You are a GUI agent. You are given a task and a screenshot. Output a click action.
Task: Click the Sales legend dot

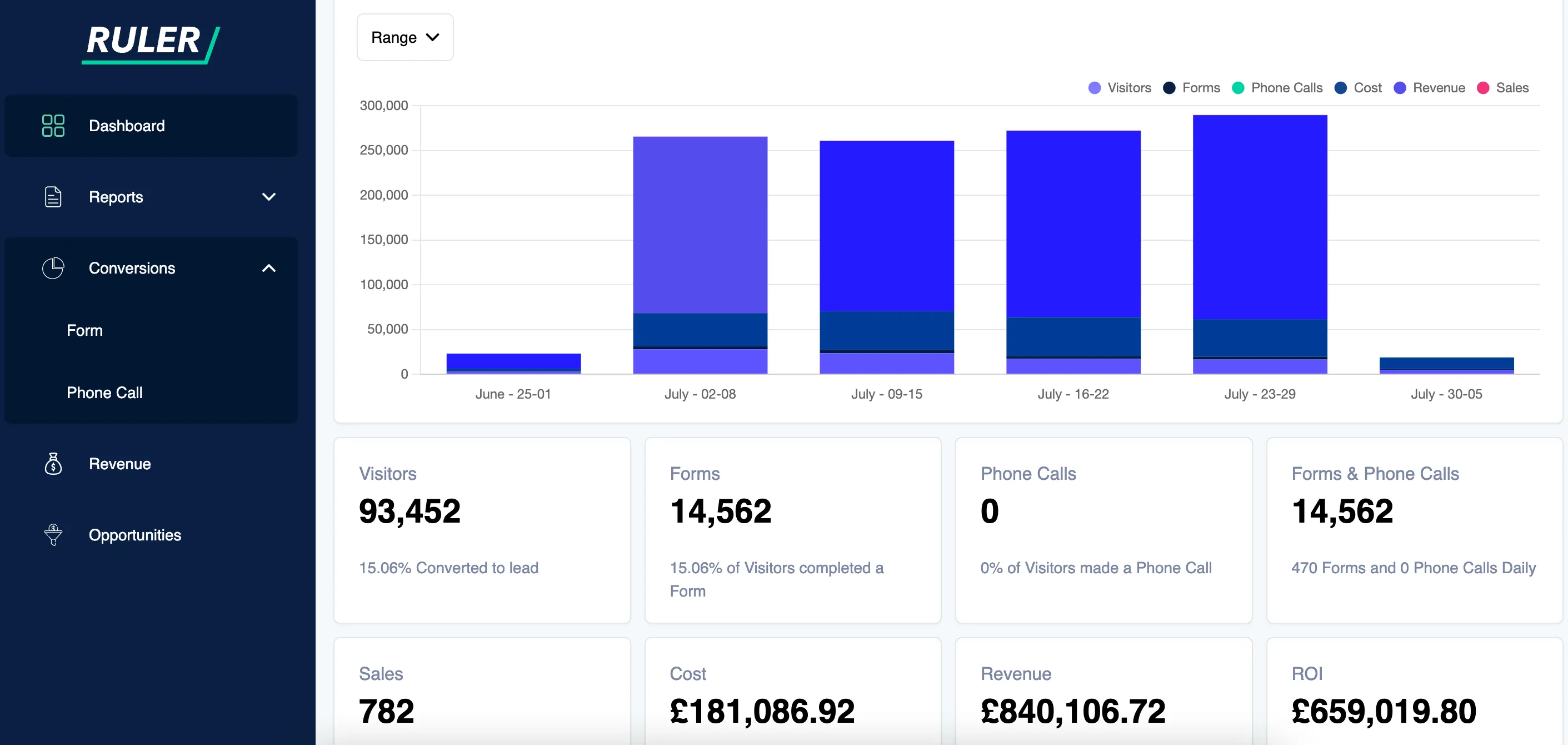[x=1484, y=88]
